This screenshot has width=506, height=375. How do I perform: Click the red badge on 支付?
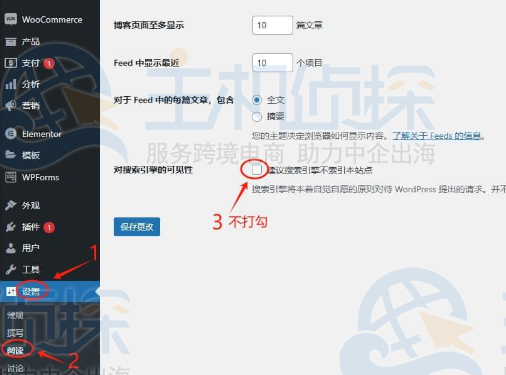pyautogui.click(x=49, y=63)
